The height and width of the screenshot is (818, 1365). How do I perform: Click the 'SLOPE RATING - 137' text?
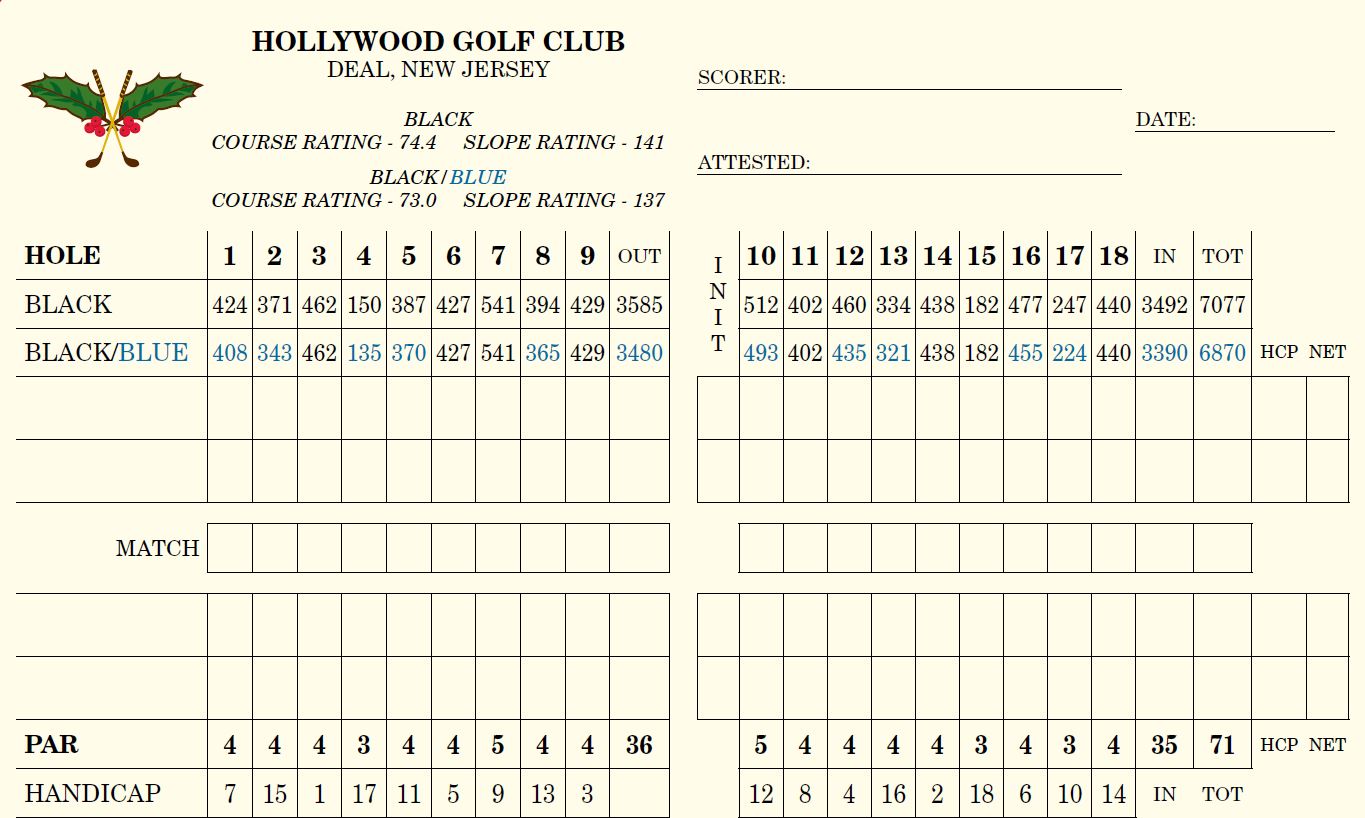[x=564, y=200]
